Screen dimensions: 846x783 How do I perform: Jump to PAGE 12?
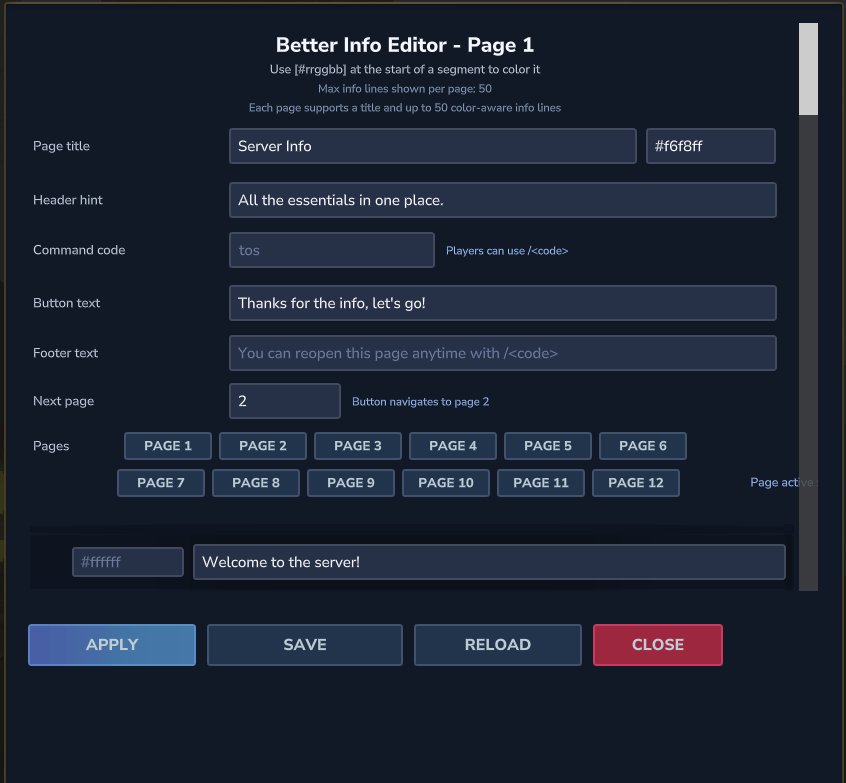click(636, 482)
